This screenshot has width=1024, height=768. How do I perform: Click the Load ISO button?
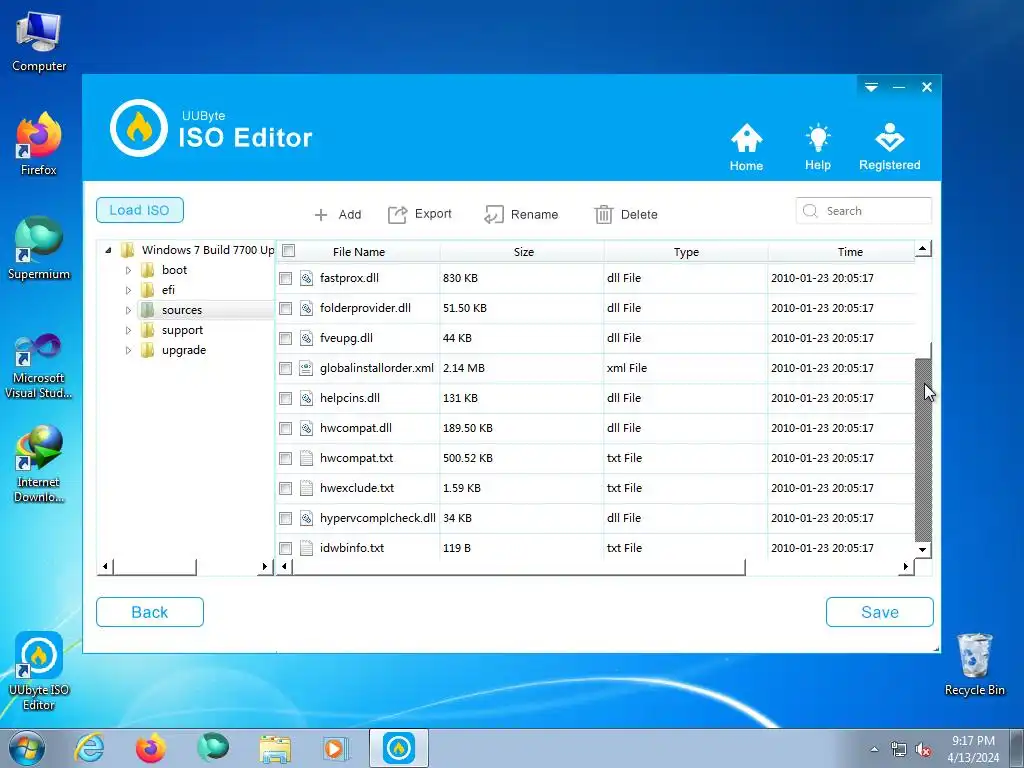pyautogui.click(x=140, y=210)
